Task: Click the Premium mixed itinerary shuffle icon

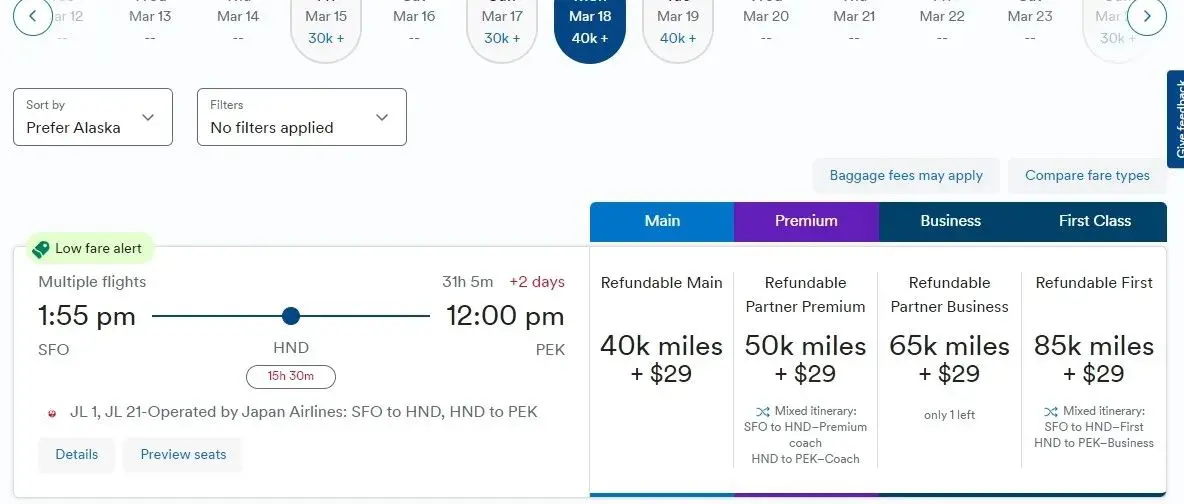Action: click(763, 411)
